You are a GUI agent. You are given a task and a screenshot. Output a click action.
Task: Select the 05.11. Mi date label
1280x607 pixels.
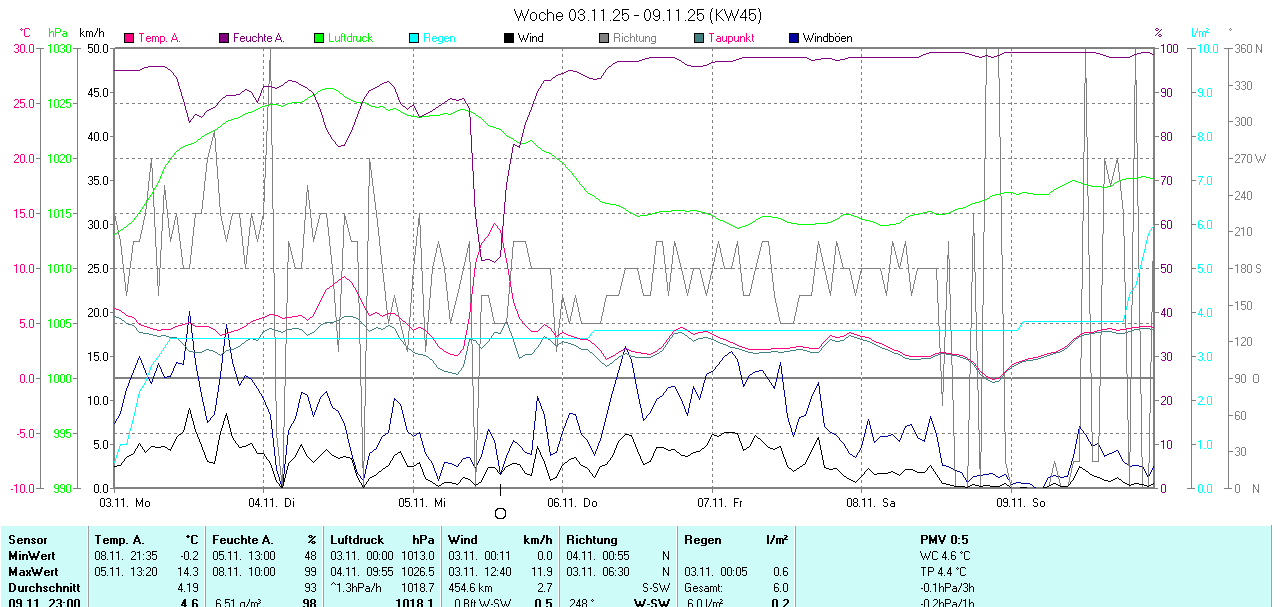(x=422, y=502)
